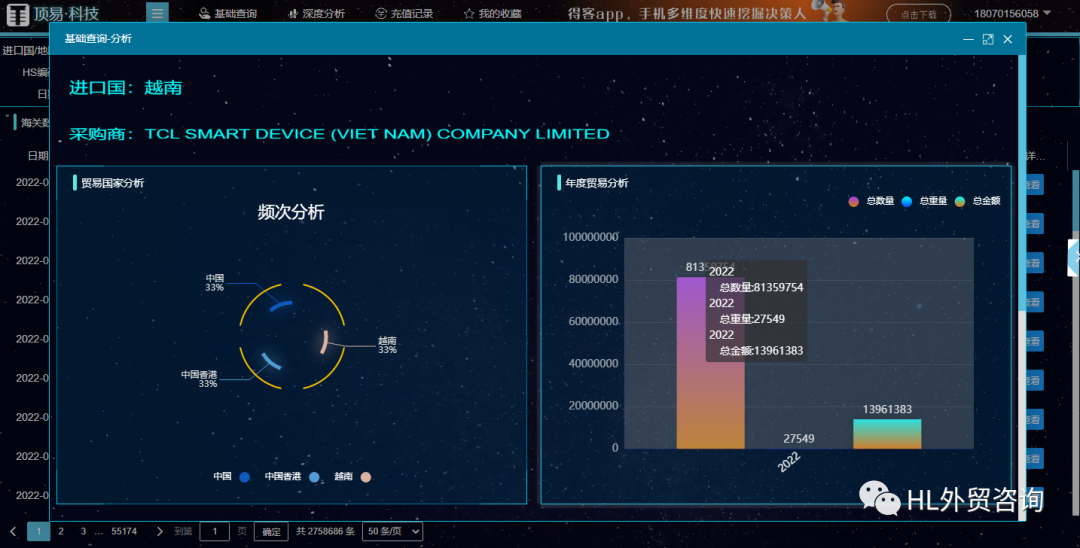Click the 顶易科技 logo icon
The image size is (1080, 548).
(18, 14)
